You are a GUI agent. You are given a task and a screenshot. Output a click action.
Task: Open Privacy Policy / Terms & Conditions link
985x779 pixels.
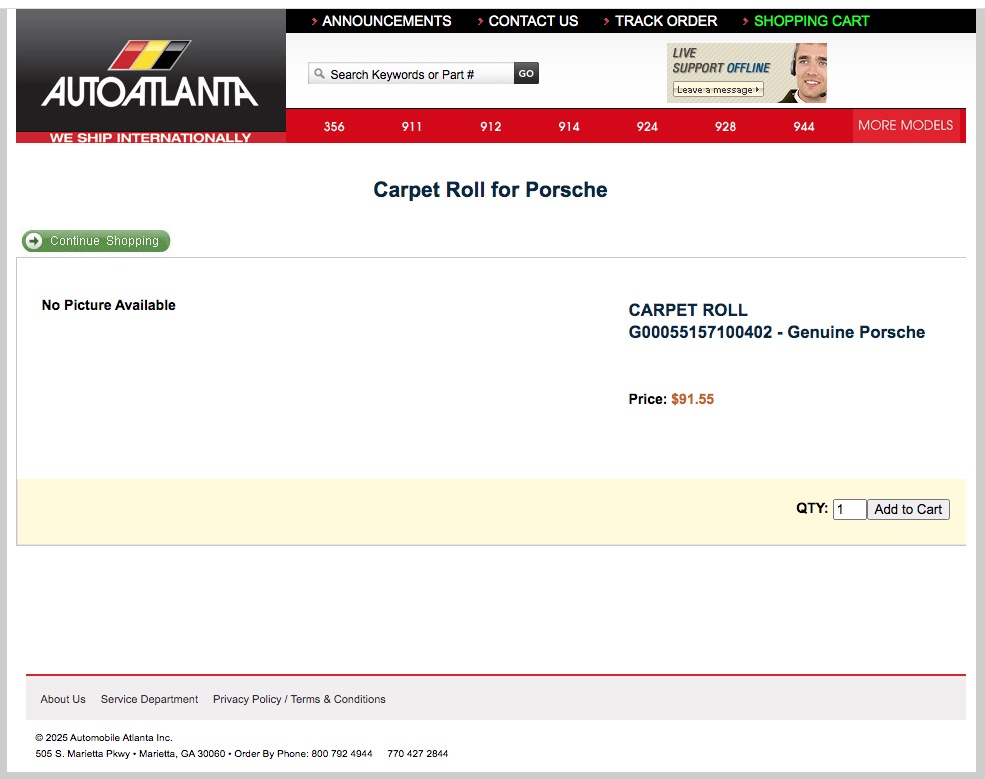pyautogui.click(x=299, y=699)
